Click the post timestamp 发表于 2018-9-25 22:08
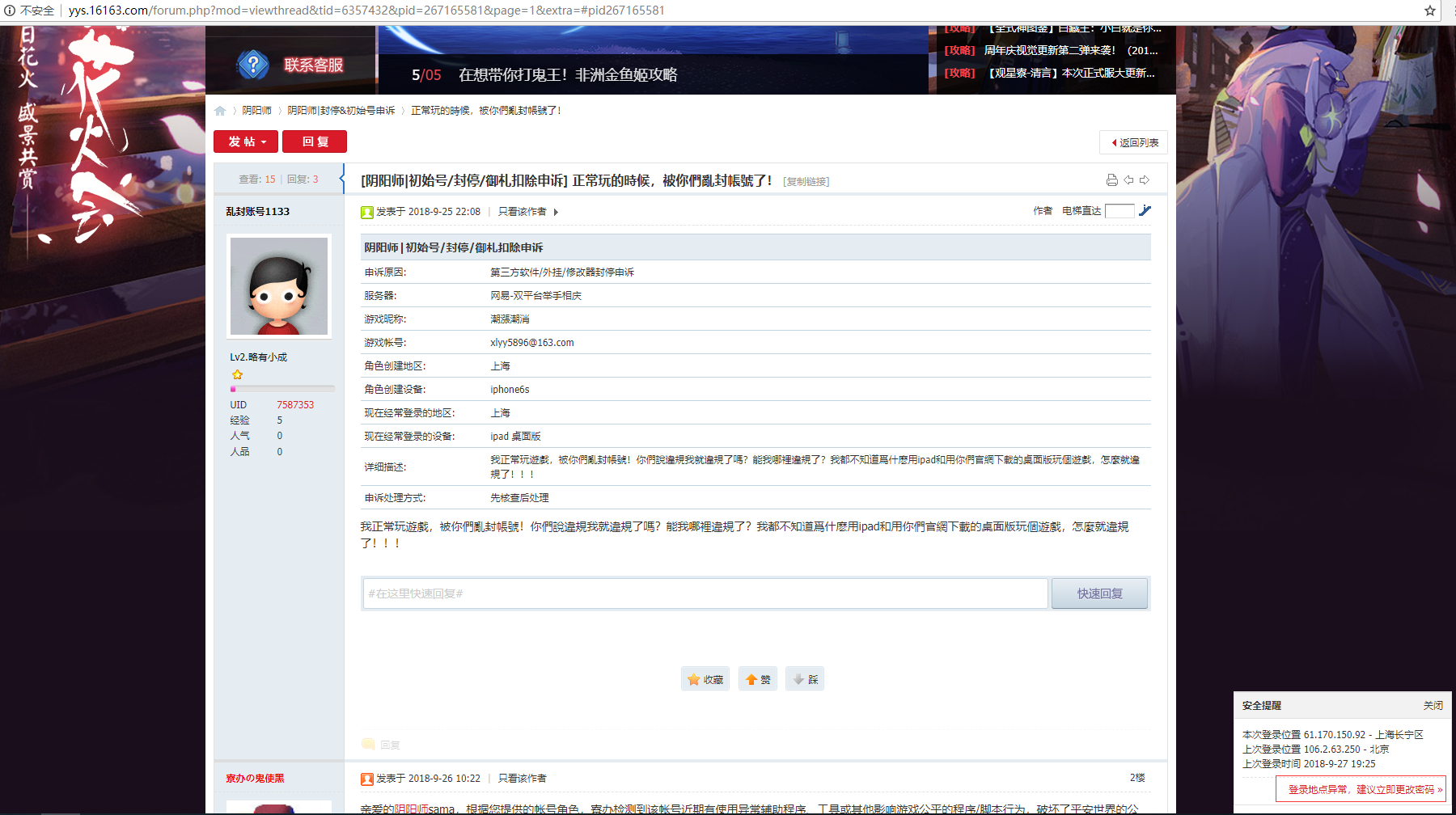 point(429,212)
